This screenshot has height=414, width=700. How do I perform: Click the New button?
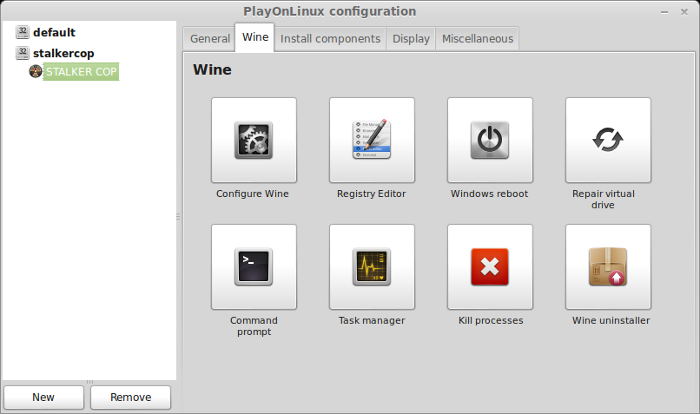[x=43, y=397]
